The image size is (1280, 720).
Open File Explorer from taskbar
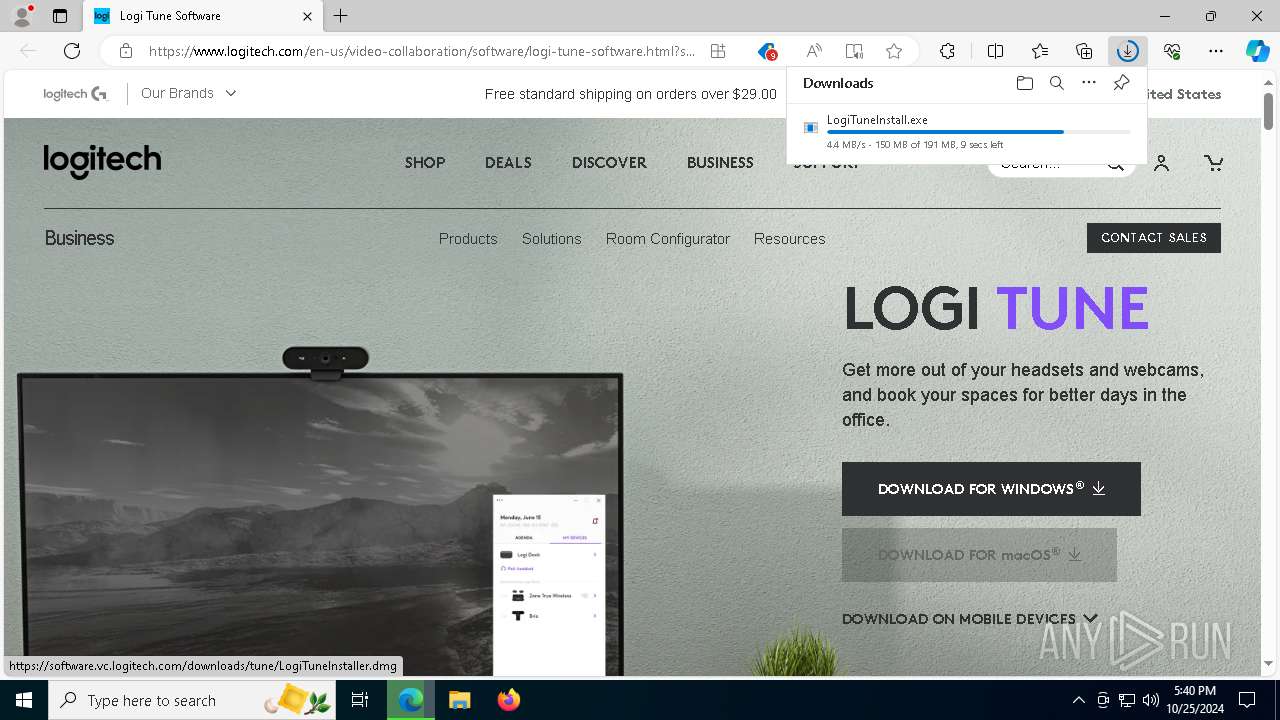tap(459, 700)
